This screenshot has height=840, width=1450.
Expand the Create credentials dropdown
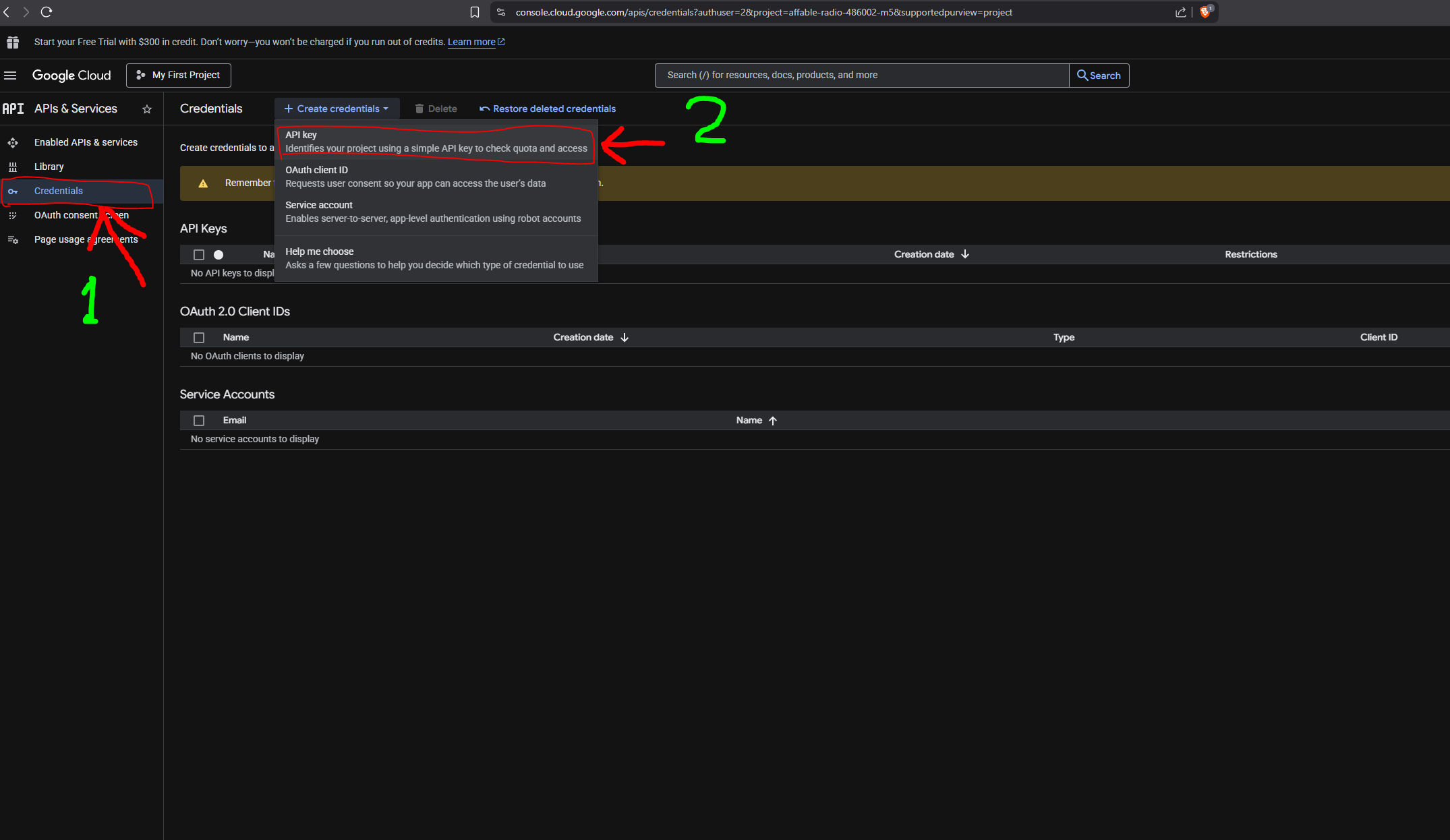(337, 109)
